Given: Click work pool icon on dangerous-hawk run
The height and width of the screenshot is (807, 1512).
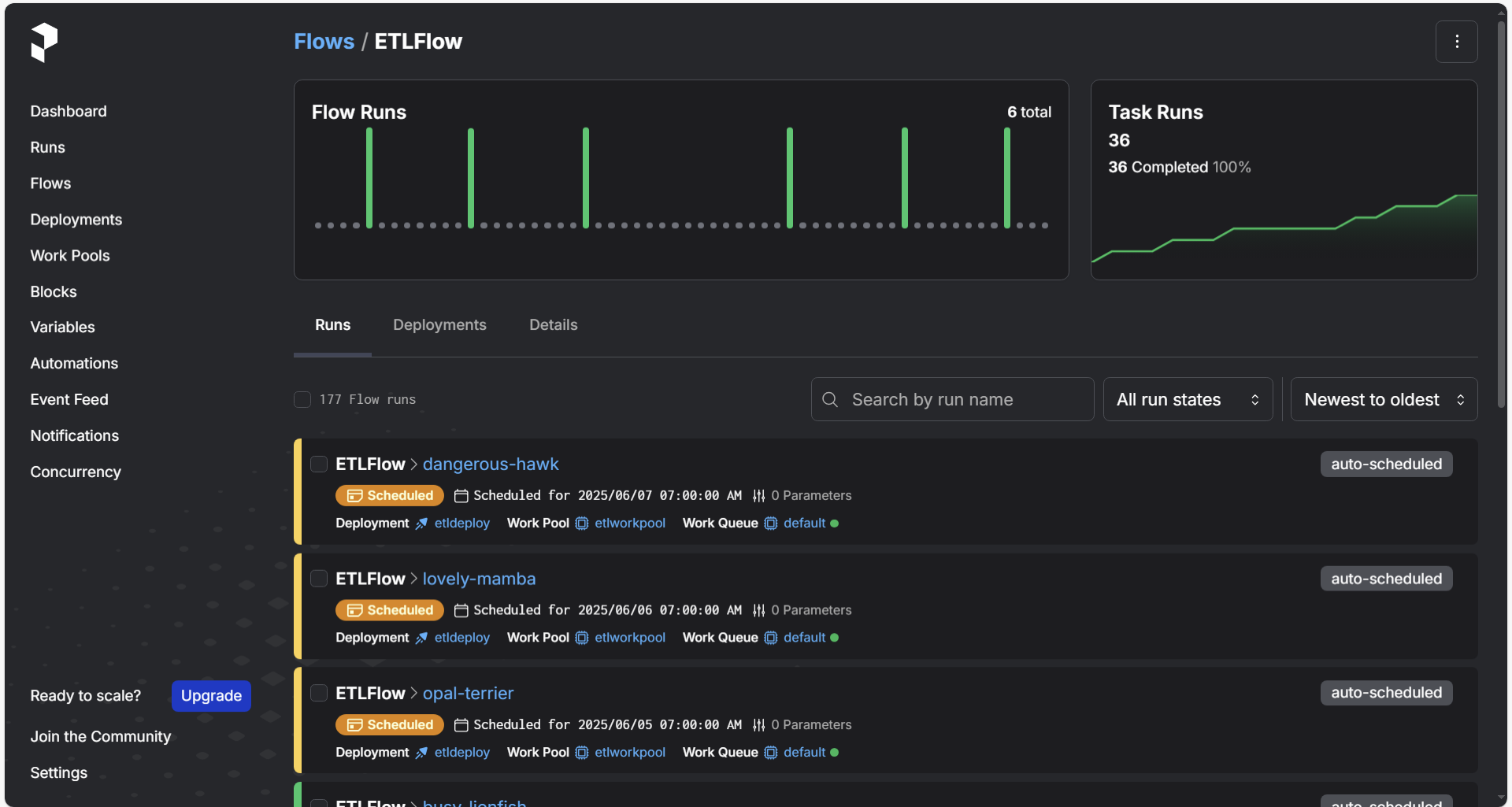Looking at the screenshot, I should click(x=582, y=524).
